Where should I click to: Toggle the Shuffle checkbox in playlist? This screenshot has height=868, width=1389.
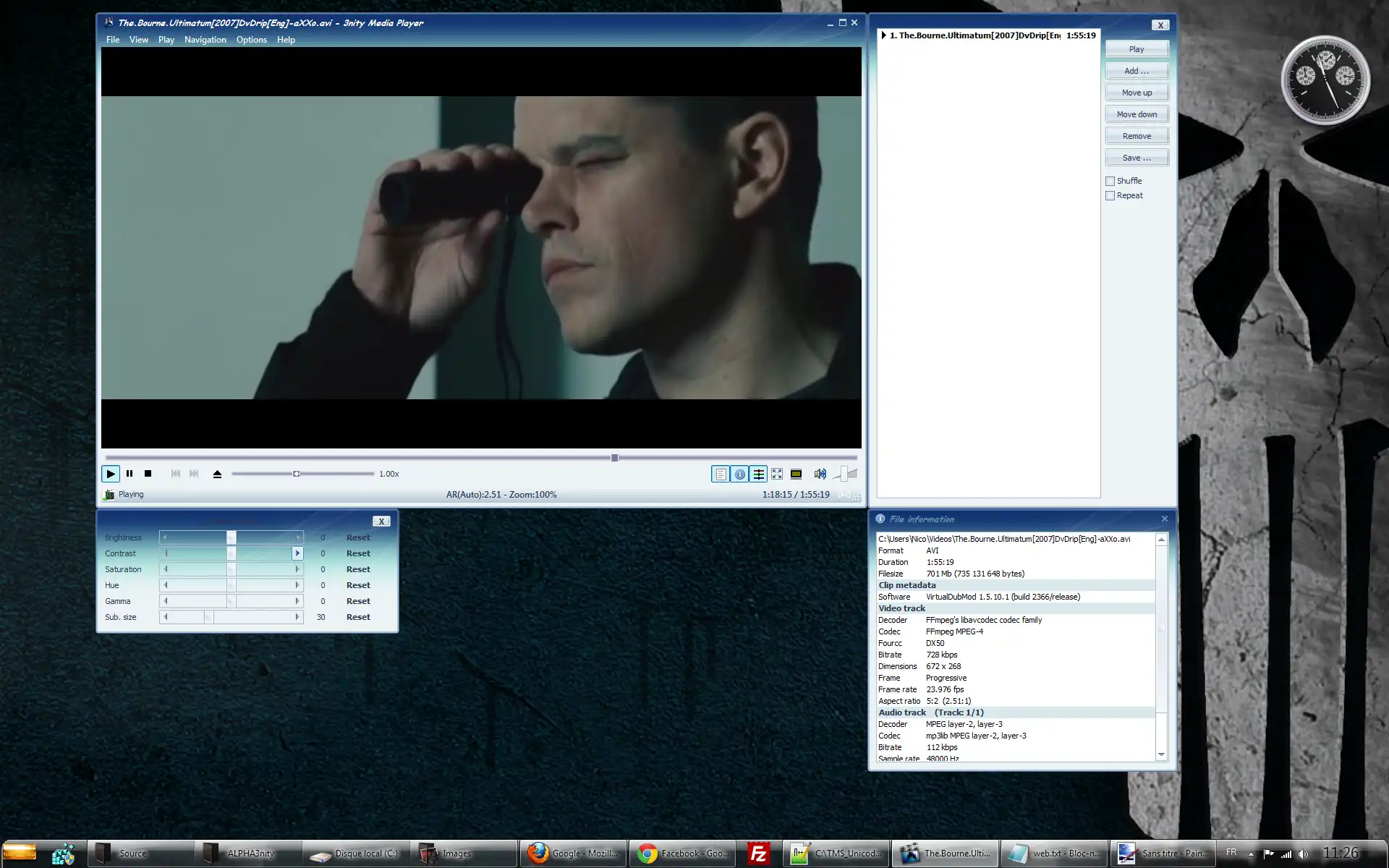(1110, 180)
